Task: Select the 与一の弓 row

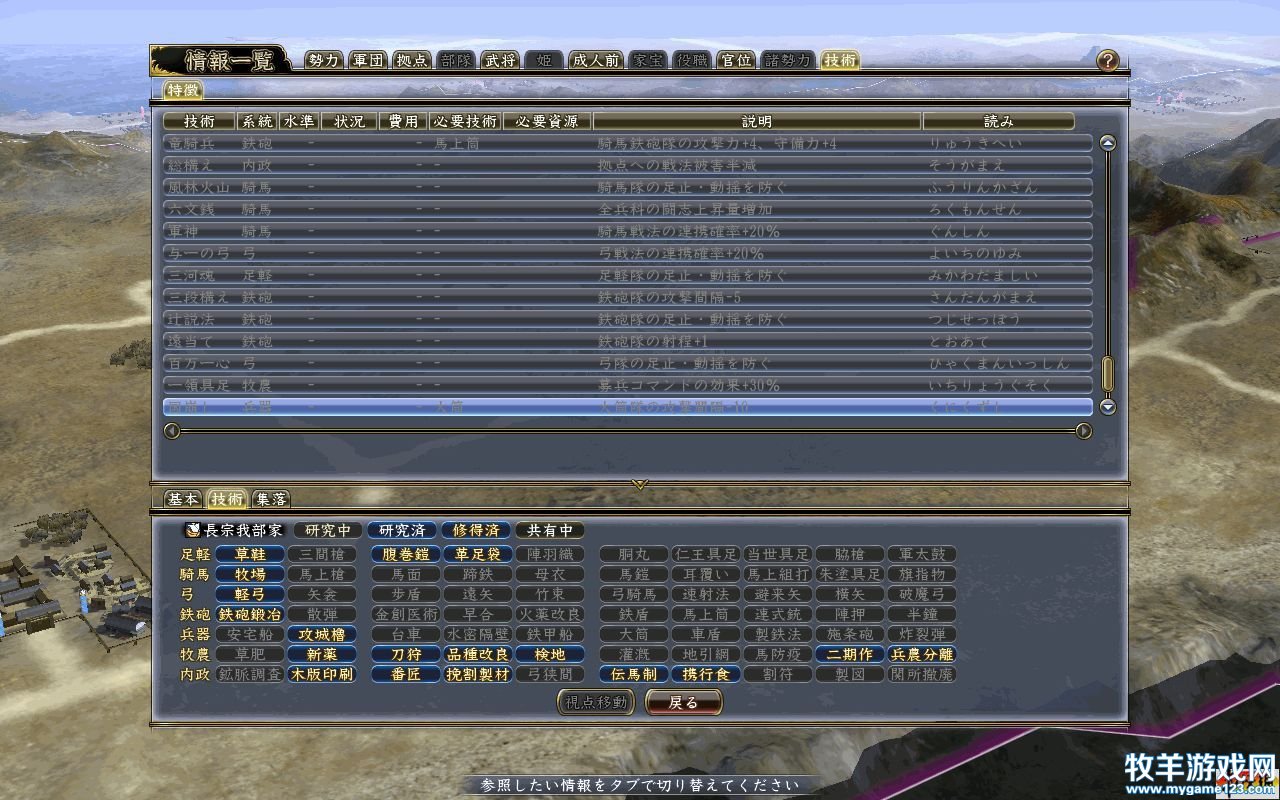Action: (628, 253)
